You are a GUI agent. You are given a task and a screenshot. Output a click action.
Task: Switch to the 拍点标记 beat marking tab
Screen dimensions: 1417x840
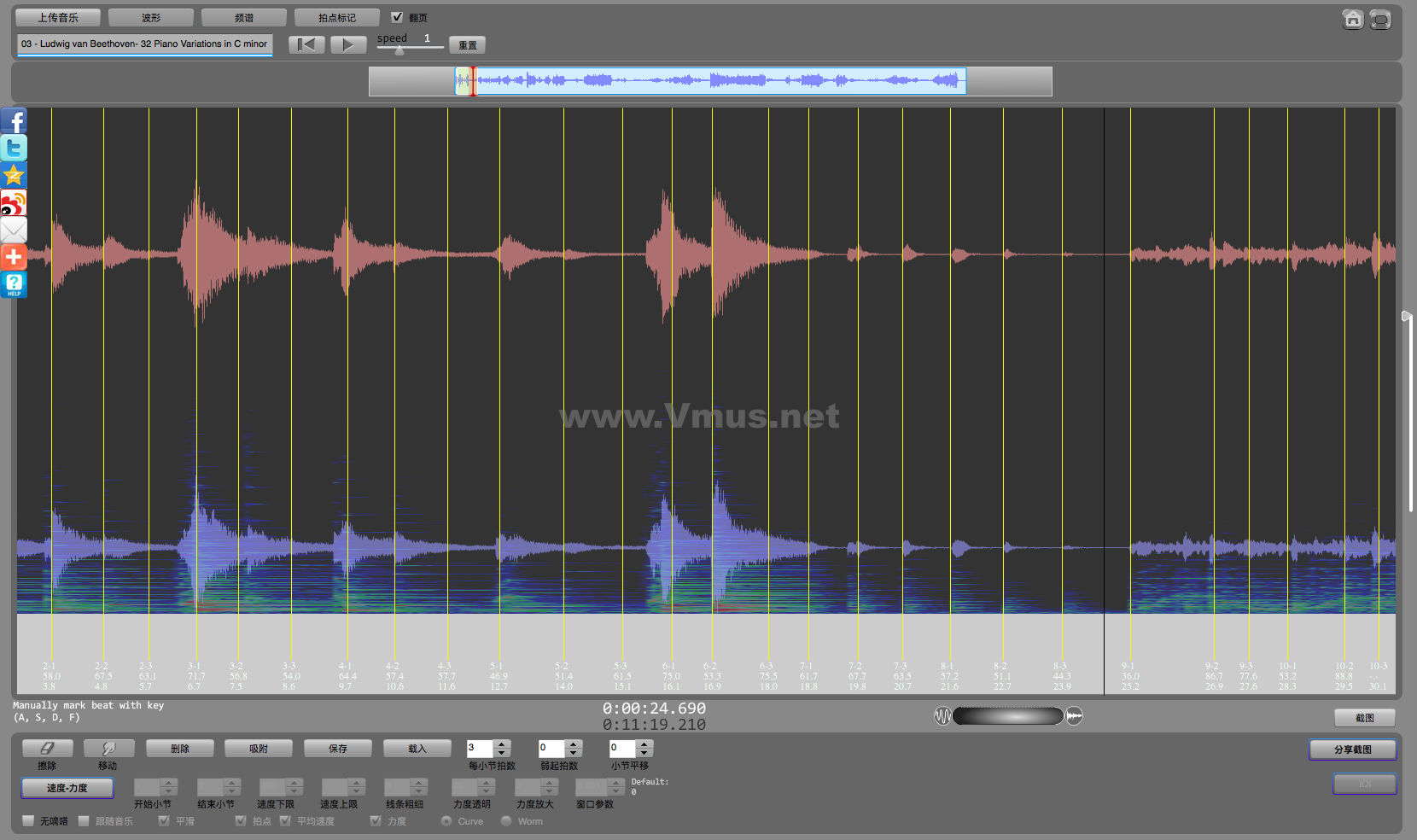[x=337, y=18]
